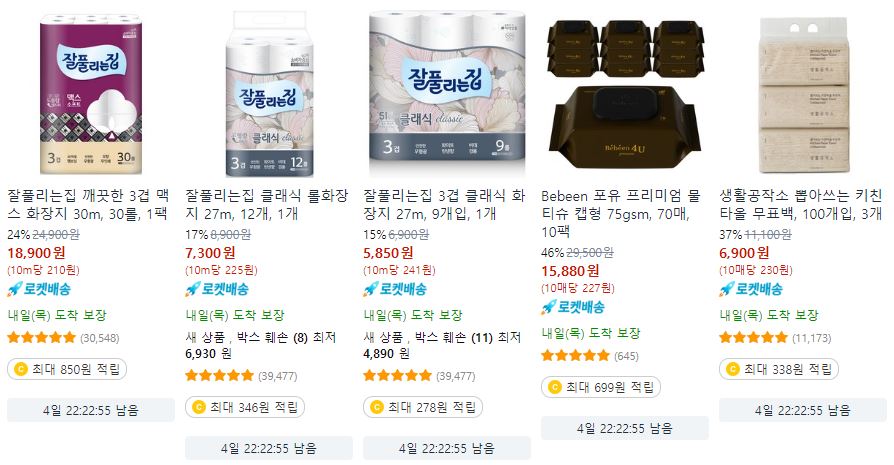Image resolution: width=894 pixels, height=465 pixels.
Task: Click the 박스 훼손 (11) 최저 4,890 원 offer
Action: point(442,345)
